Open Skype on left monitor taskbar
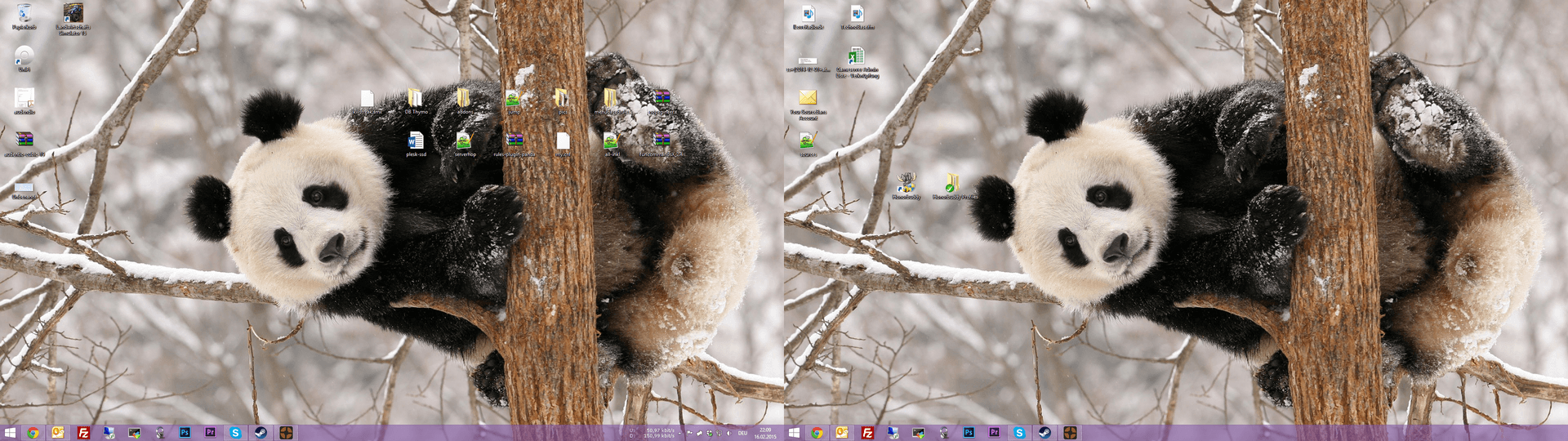1568x441 pixels. click(x=235, y=433)
